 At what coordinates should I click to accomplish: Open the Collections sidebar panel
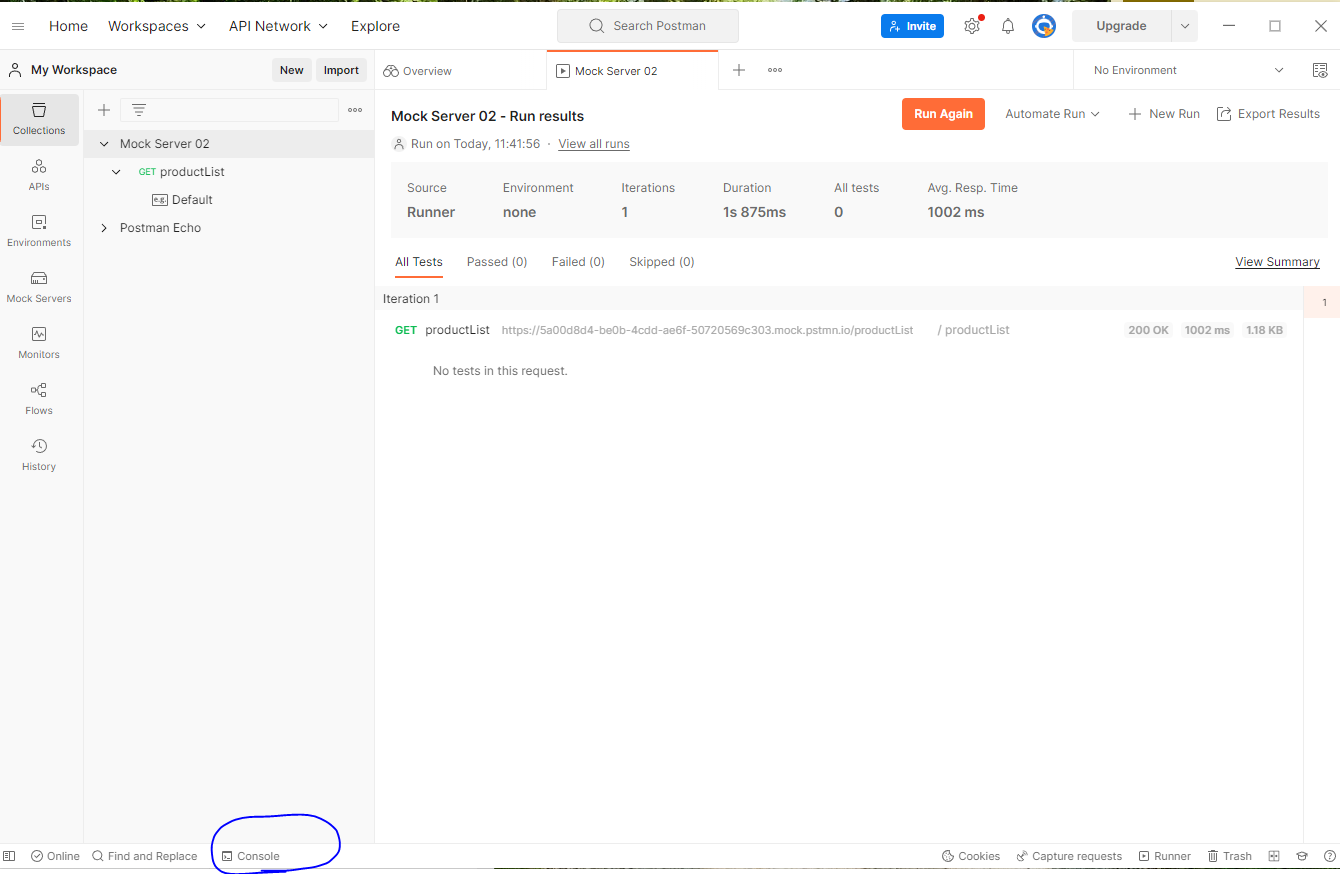point(39,119)
